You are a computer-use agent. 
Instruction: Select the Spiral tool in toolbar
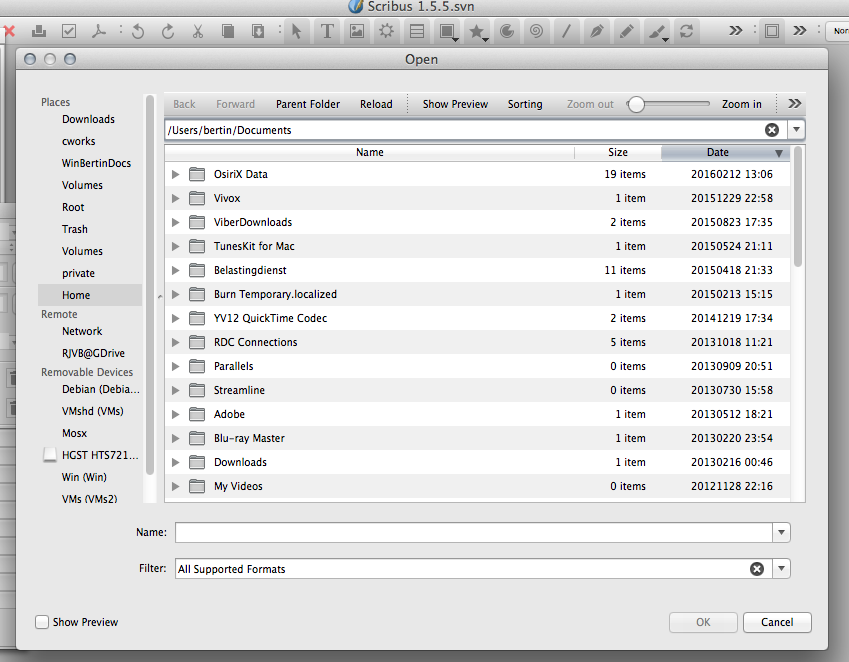click(x=537, y=31)
